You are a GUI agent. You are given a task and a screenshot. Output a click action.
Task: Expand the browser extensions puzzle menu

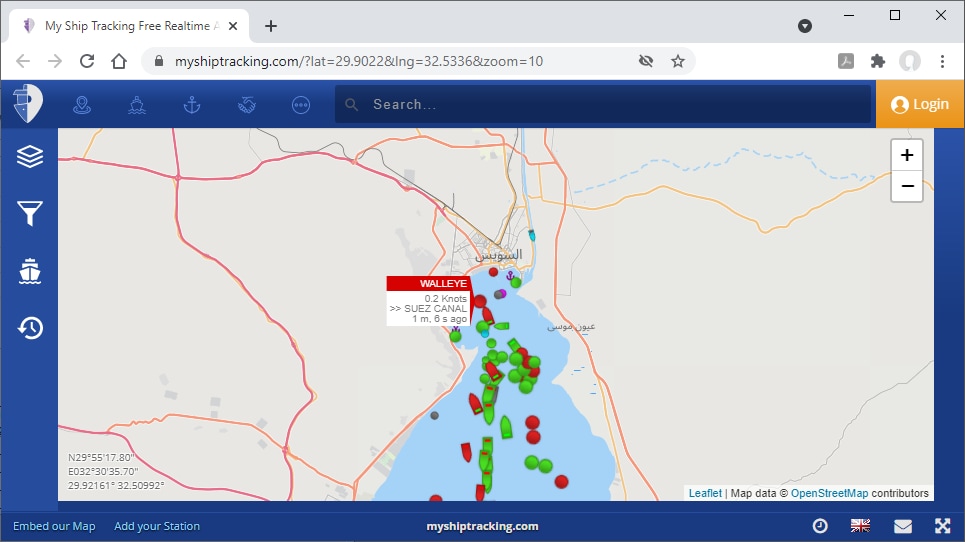point(878,61)
